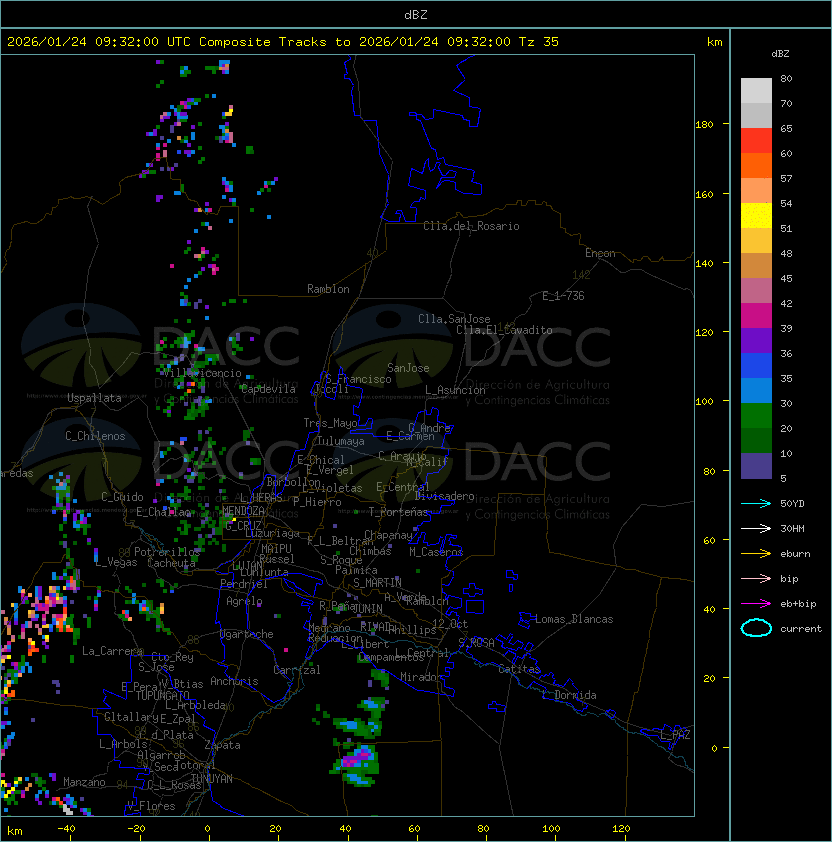
Task: Click the magenta-core storm cell south of Mirador
Action: [x=358, y=764]
